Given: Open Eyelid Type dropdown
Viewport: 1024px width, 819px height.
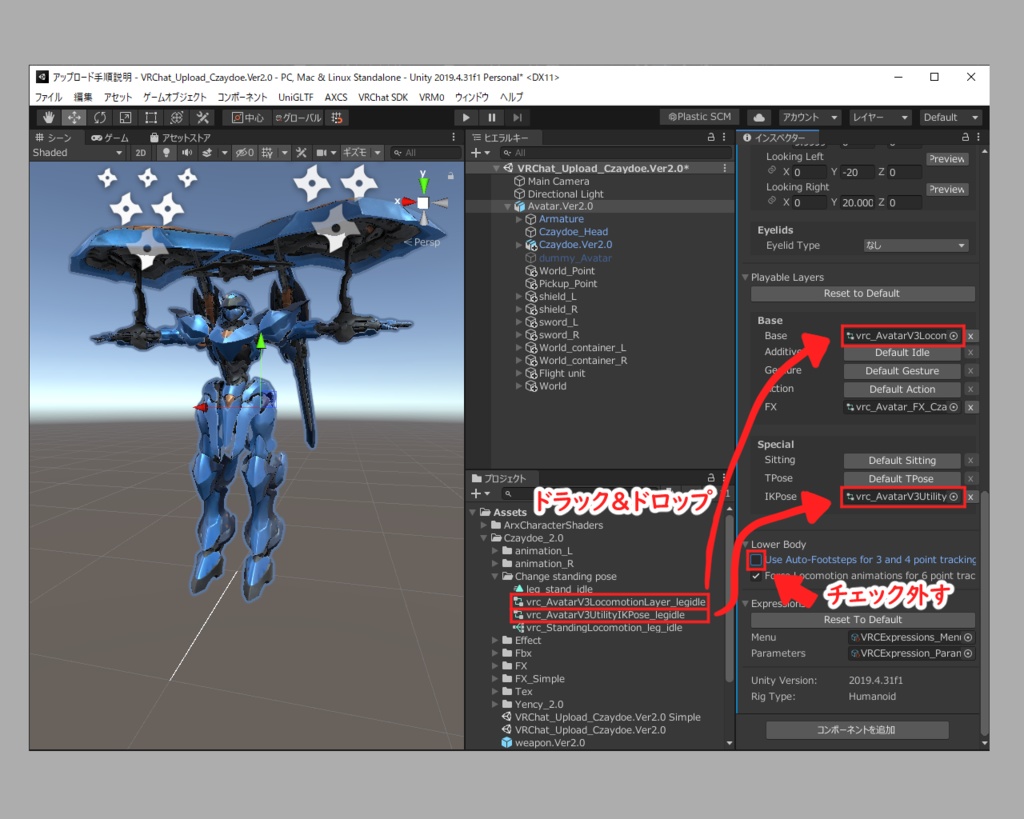Looking at the screenshot, I should tap(916, 246).
